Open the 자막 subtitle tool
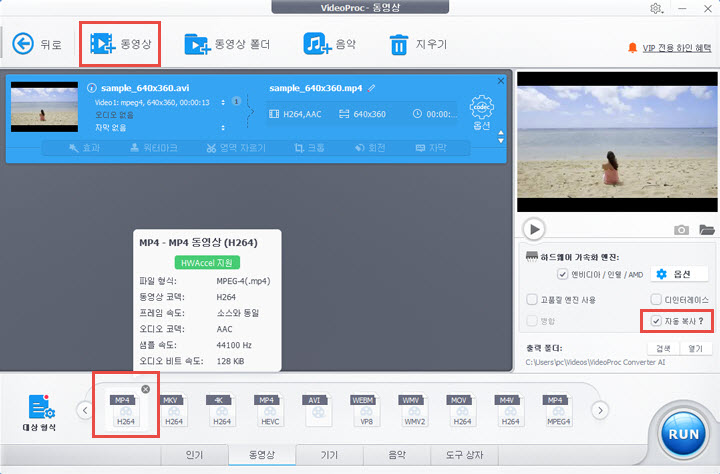Viewport: 720px width, 474px height. (x=431, y=148)
